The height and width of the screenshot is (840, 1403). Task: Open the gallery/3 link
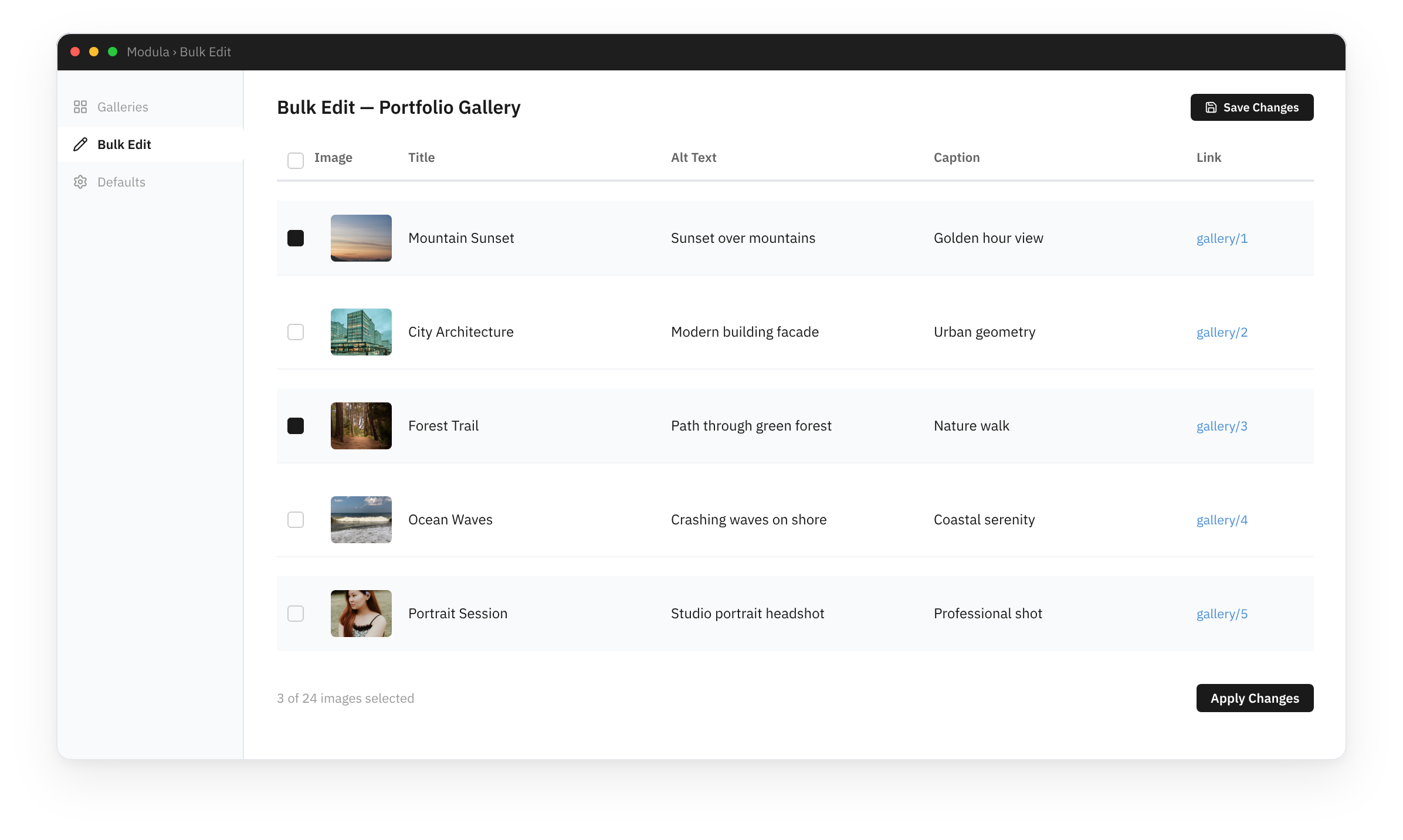[x=1222, y=426]
